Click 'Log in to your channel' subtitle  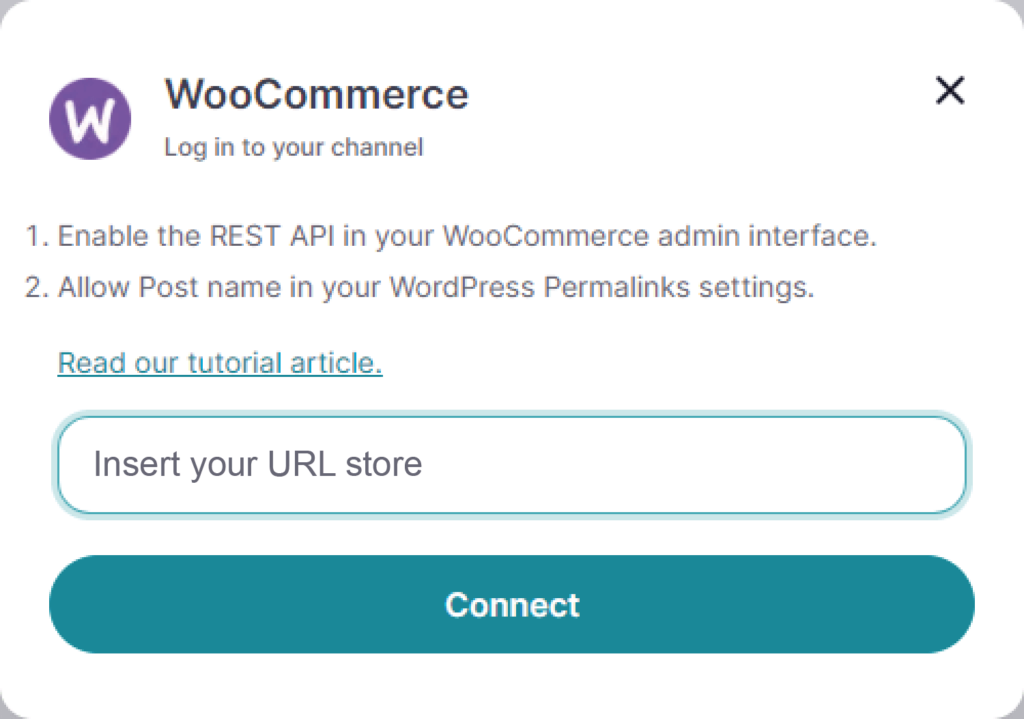(x=293, y=146)
